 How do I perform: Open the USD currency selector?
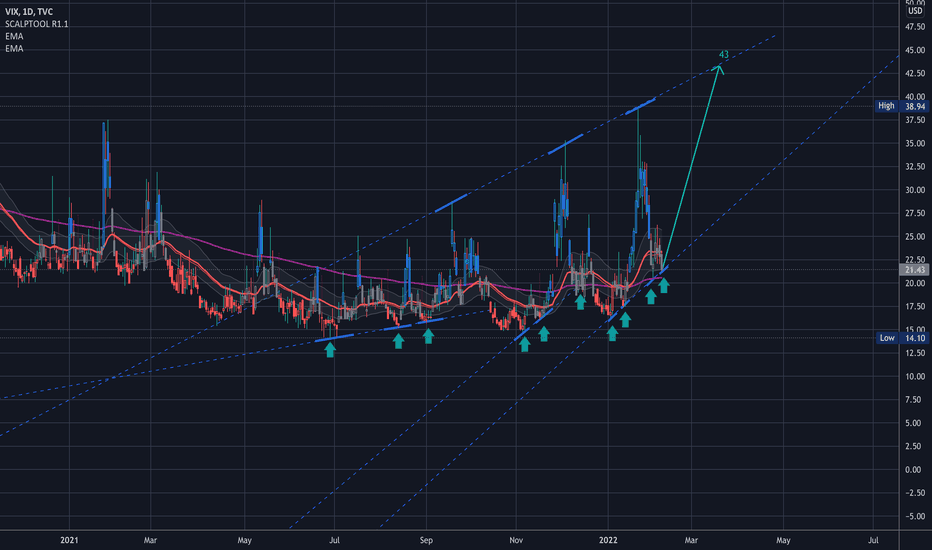915,11
